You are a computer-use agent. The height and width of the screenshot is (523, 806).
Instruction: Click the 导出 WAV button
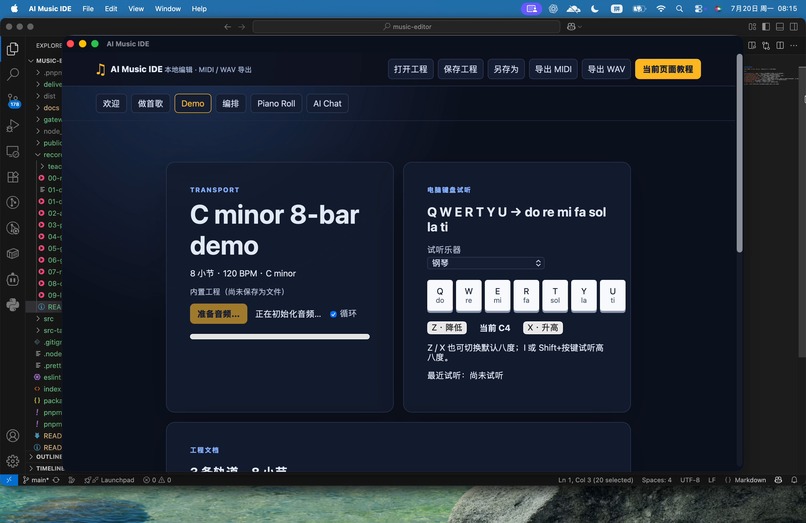pos(606,69)
